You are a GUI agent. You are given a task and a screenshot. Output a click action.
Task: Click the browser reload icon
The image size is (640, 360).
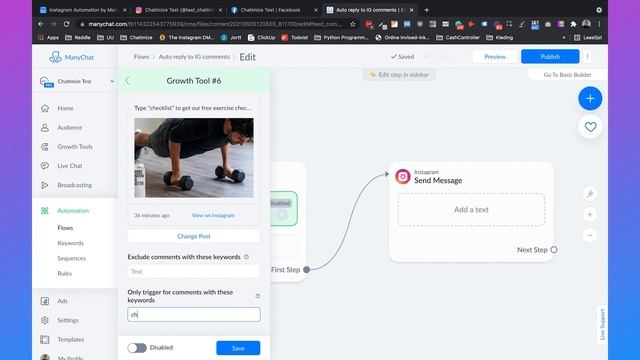[67, 24]
